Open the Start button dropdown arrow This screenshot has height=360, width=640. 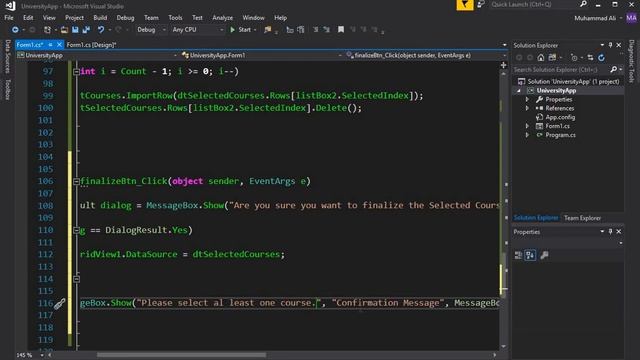click(255, 30)
